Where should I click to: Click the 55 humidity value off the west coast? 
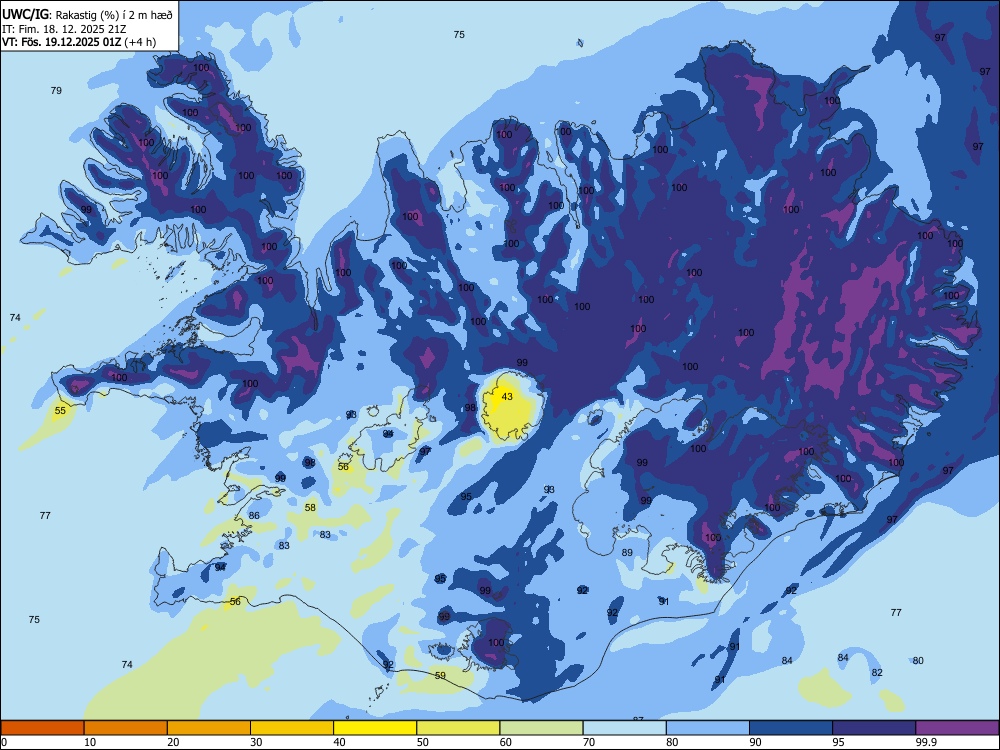pos(60,410)
